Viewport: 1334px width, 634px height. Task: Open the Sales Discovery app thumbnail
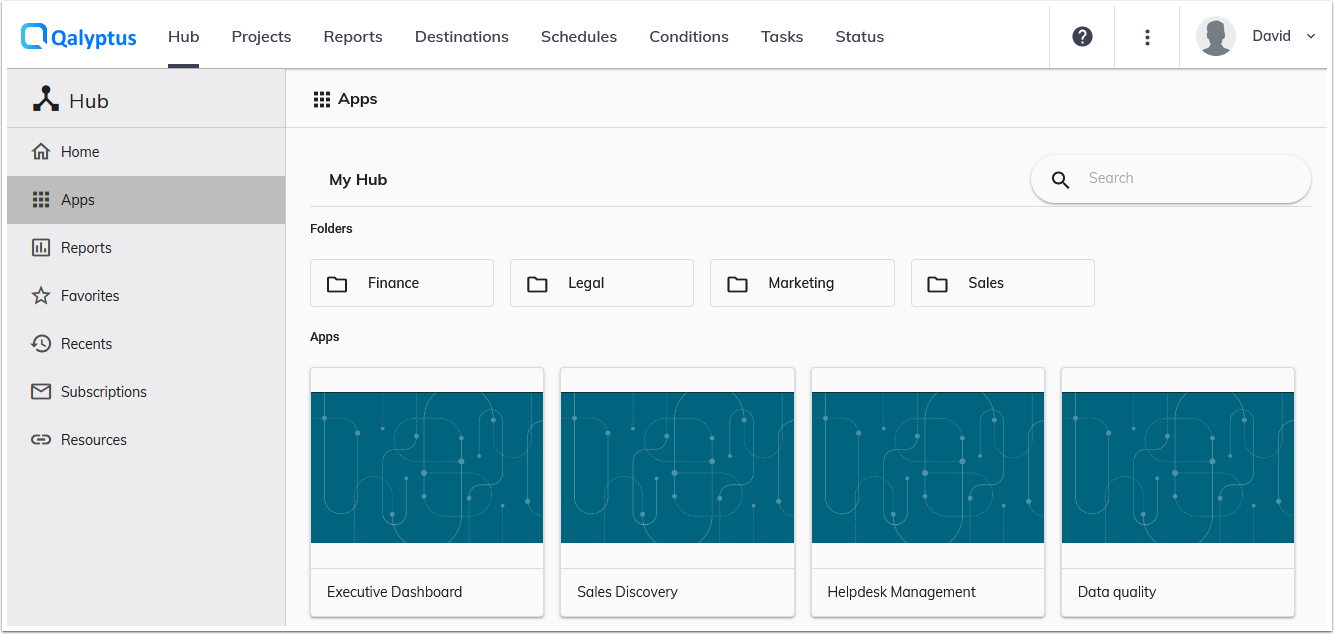click(x=676, y=468)
